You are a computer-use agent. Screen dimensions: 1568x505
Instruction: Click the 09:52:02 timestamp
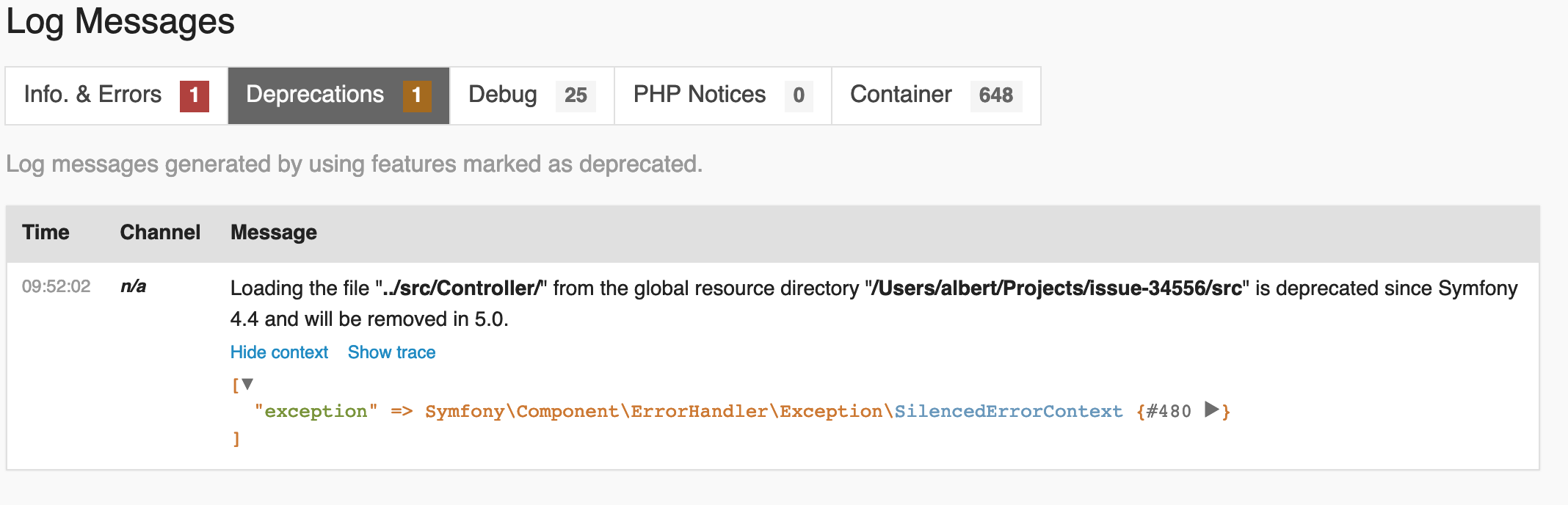pyautogui.click(x=57, y=287)
